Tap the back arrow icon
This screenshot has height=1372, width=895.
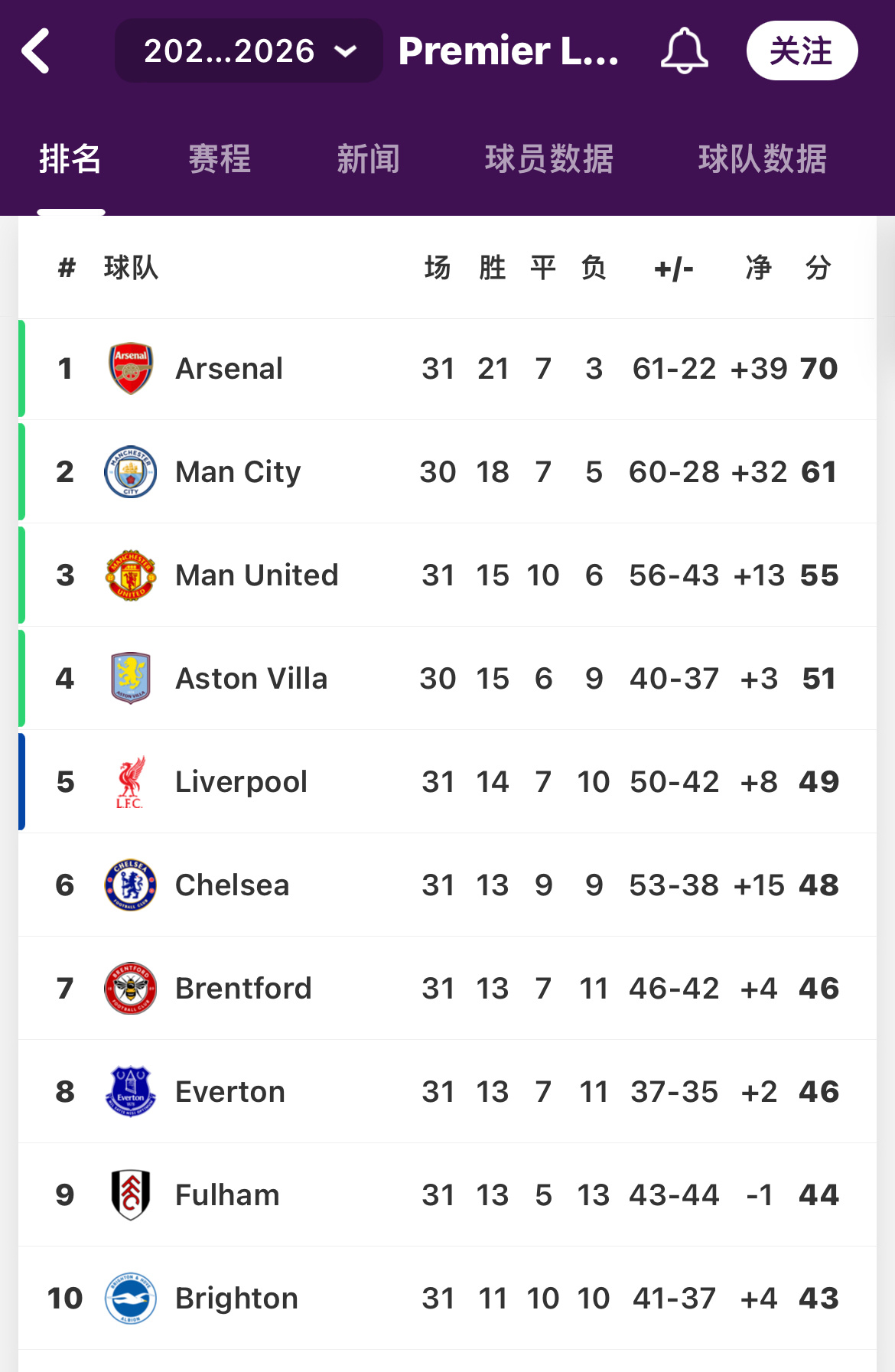[x=36, y=51]
